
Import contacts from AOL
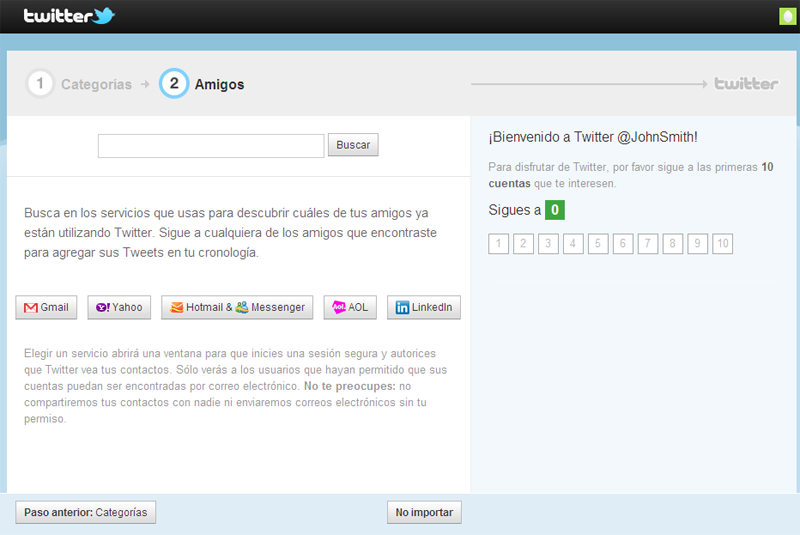click(x=350, y=308)
